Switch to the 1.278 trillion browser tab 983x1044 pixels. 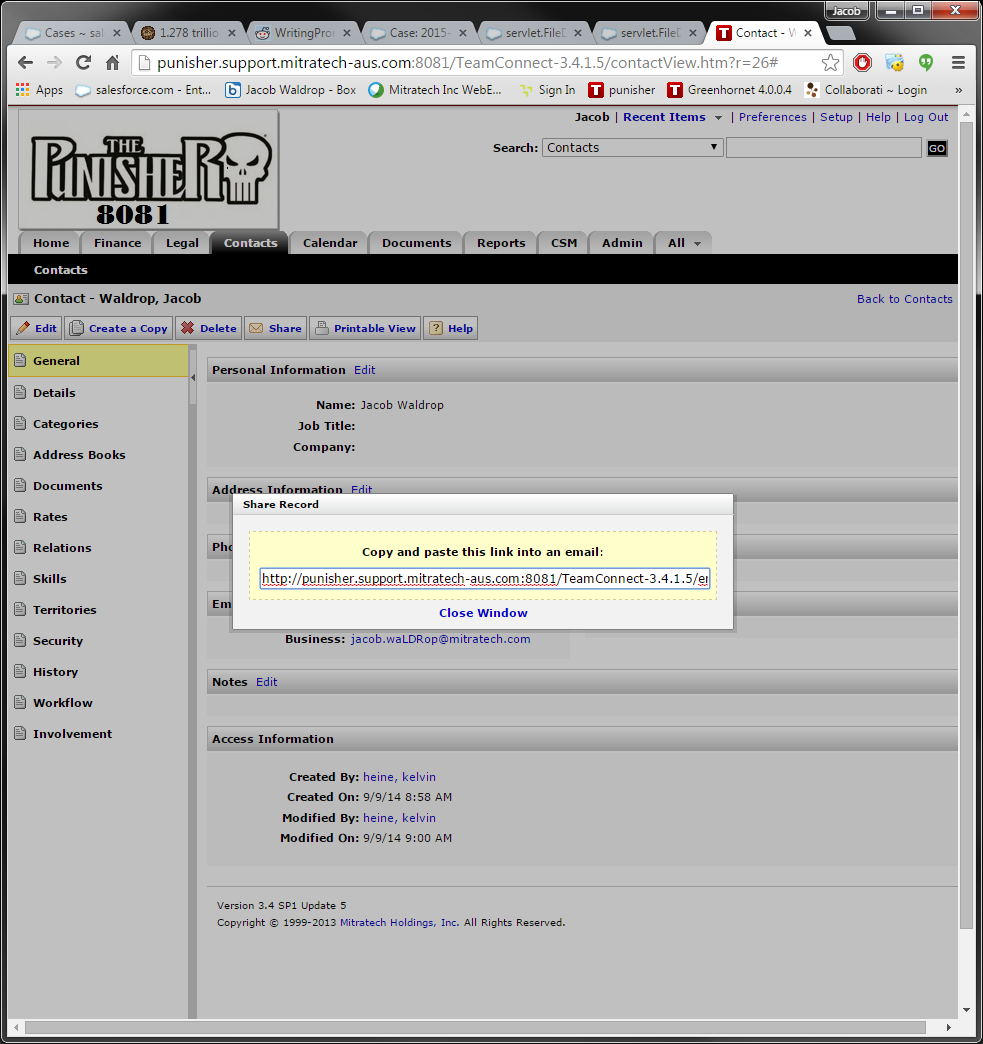click(188, 33)
